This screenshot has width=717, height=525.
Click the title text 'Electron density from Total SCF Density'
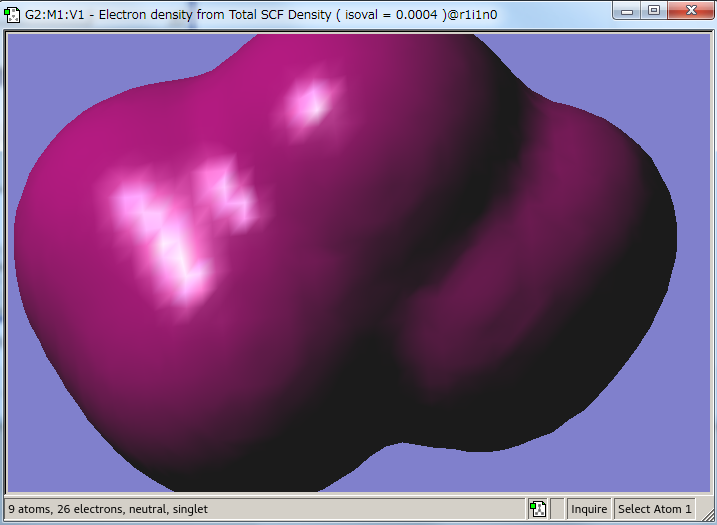point(215,15)
